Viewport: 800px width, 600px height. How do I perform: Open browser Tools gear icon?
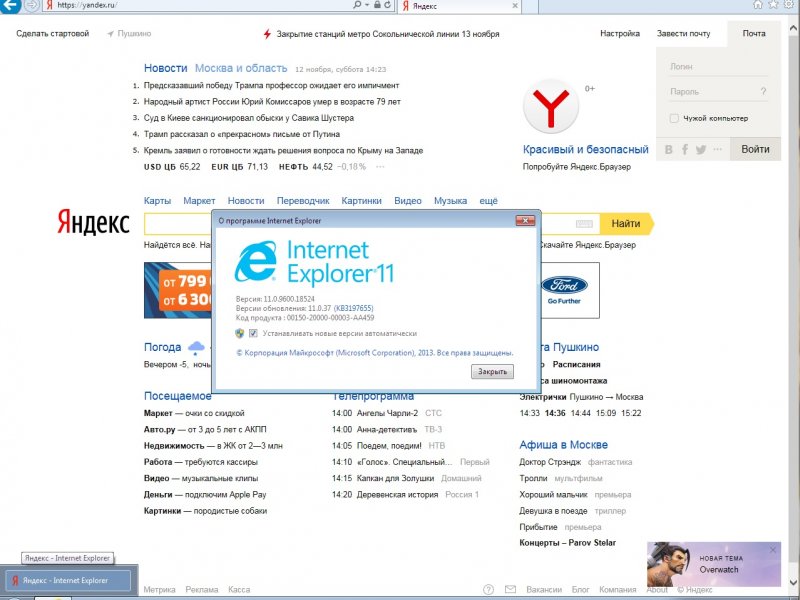pos(789,5)
